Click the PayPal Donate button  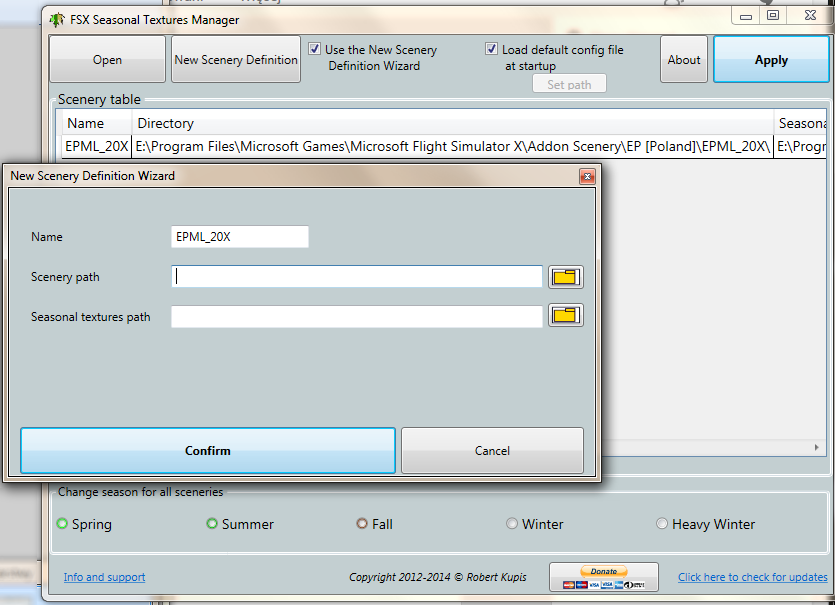(604, 577)
